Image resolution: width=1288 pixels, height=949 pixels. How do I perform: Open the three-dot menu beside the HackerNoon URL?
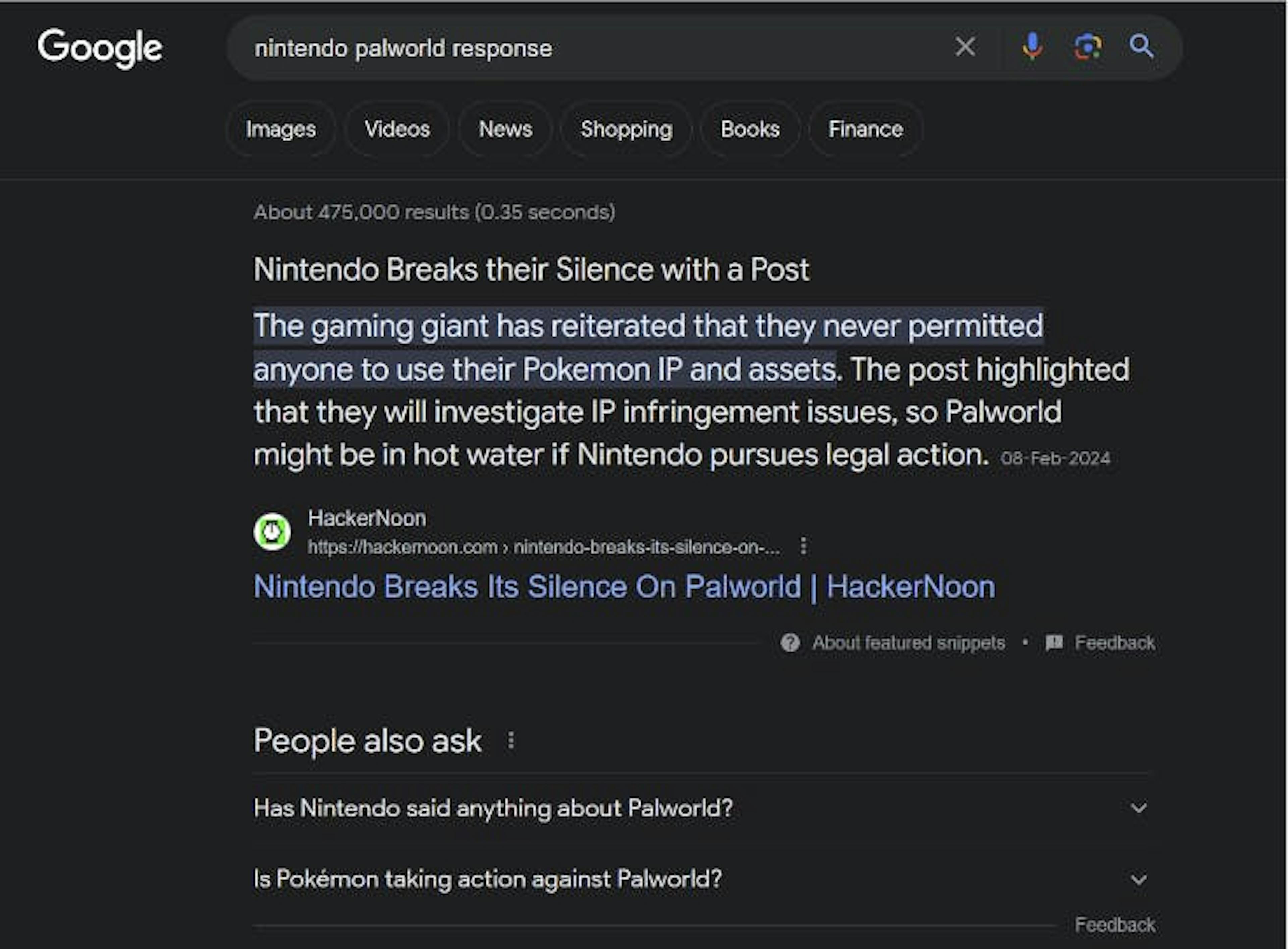pyautogui.click(x=802, y=546)
